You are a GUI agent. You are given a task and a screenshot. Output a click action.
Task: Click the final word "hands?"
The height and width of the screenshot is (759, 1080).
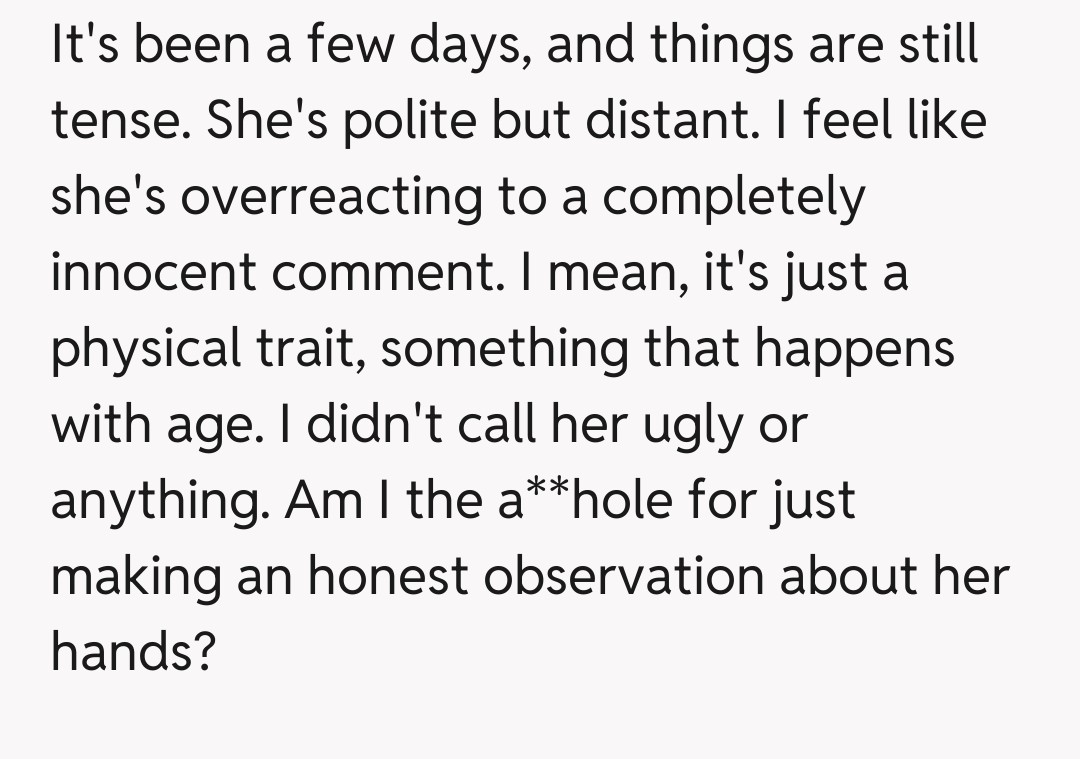click(133, 653)
